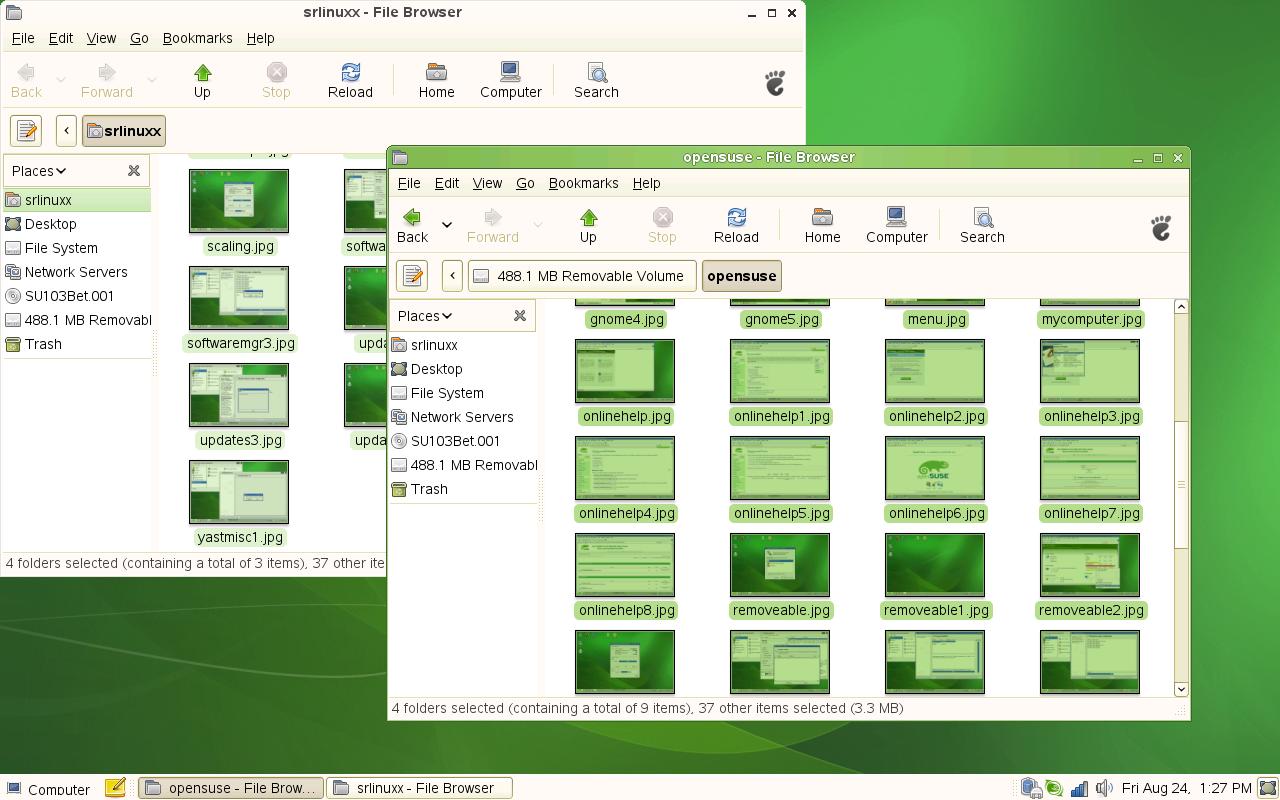
Task: Click scroll up arrow in opensuse window
Action: pyautogui.click(x=1181, y=306)
